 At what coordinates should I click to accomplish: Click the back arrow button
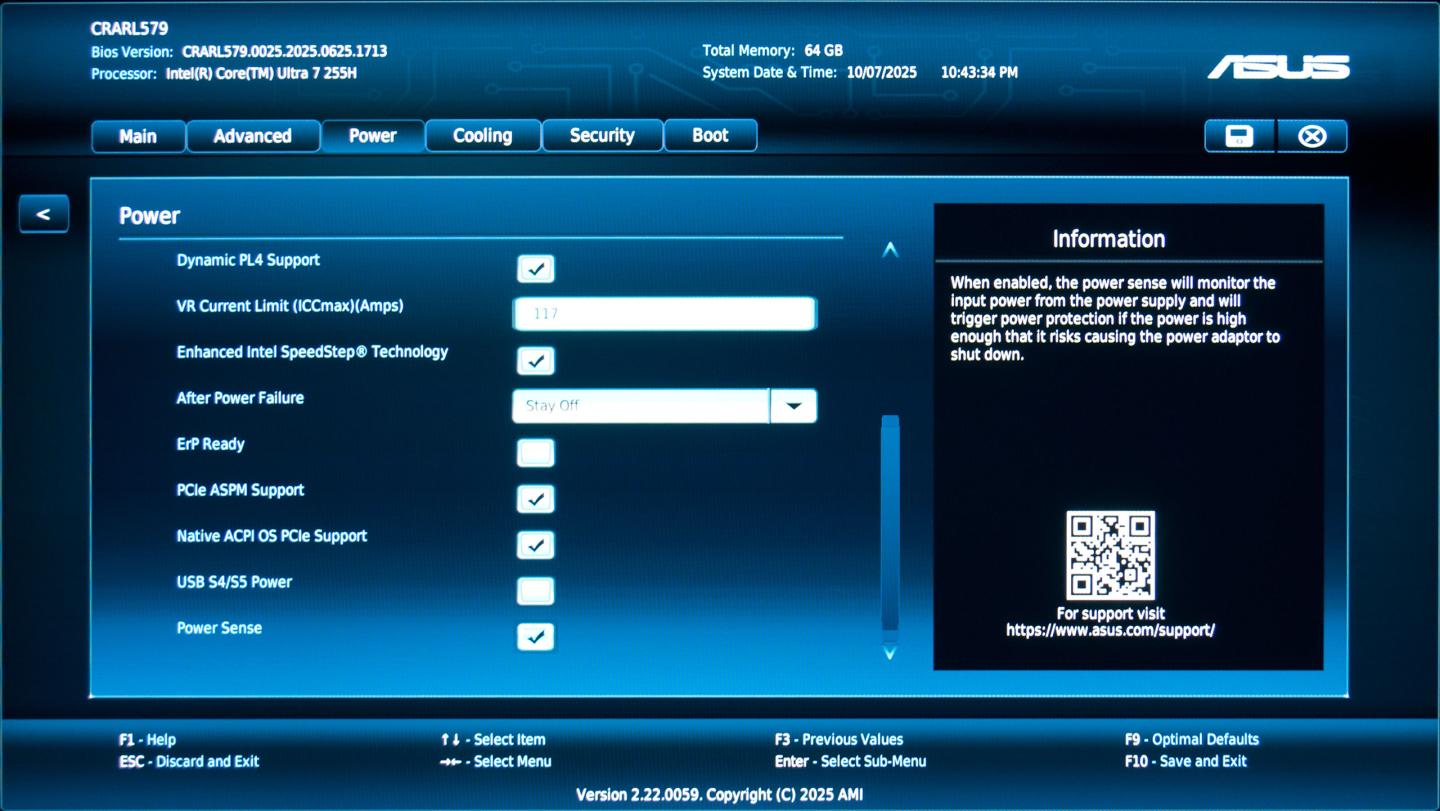tap(43, 214)
